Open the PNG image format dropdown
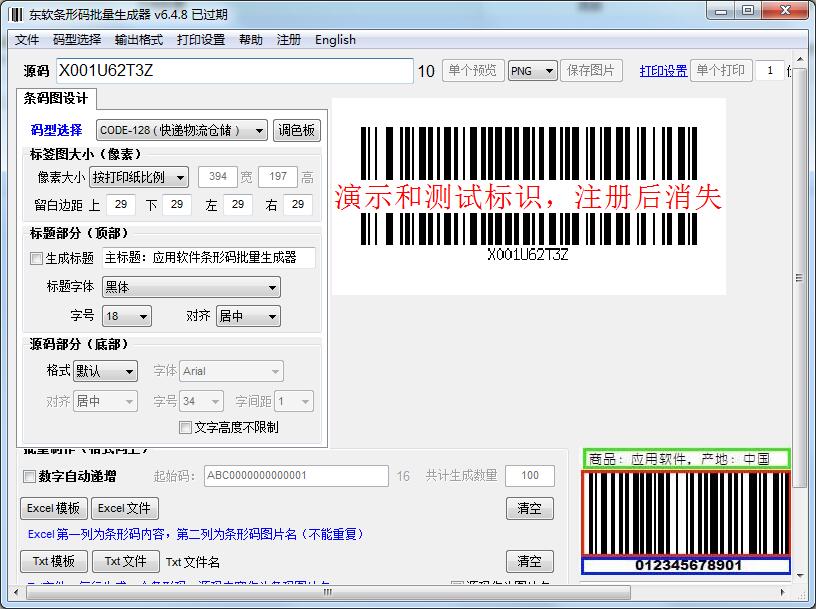 (533, 71)
